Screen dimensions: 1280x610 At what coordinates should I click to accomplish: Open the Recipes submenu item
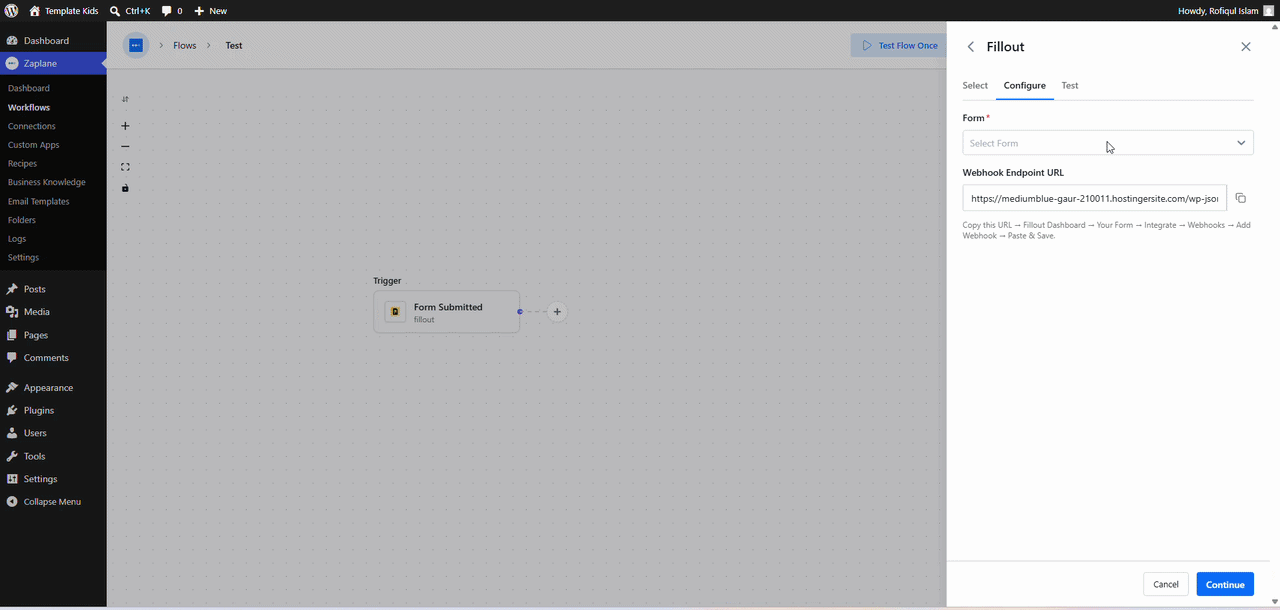coord(23,163)
